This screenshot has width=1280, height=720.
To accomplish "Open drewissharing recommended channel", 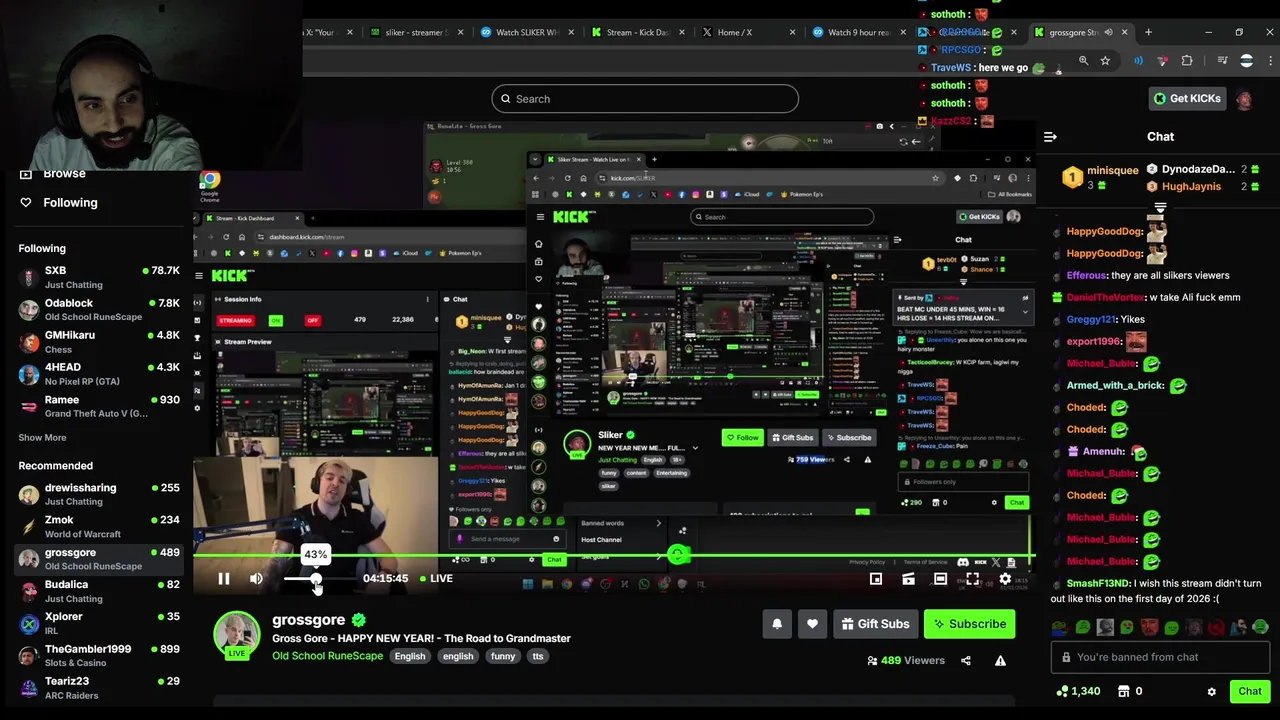I will coord(98,495).
